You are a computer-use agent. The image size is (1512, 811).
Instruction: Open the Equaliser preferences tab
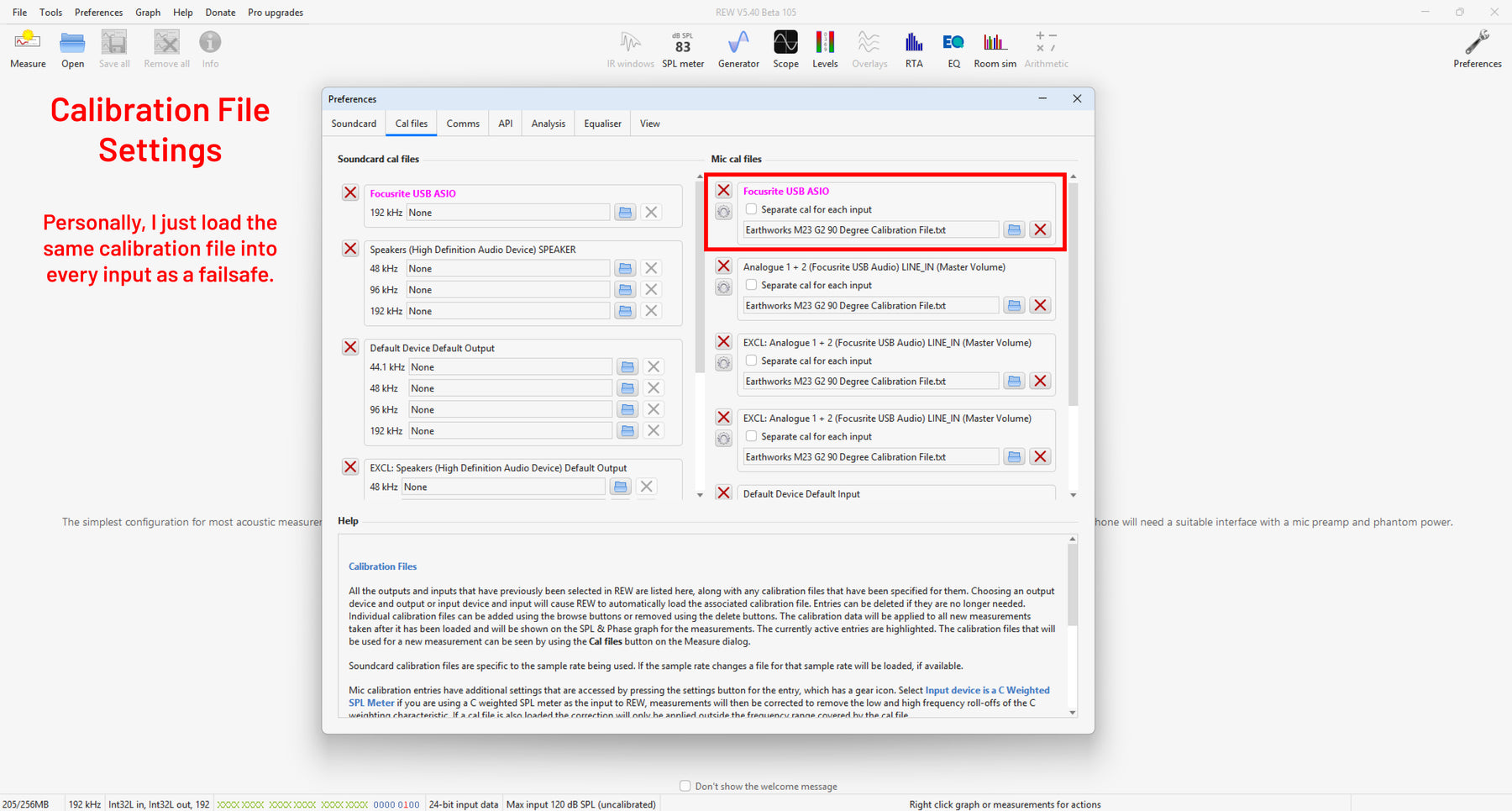point(602,124)
